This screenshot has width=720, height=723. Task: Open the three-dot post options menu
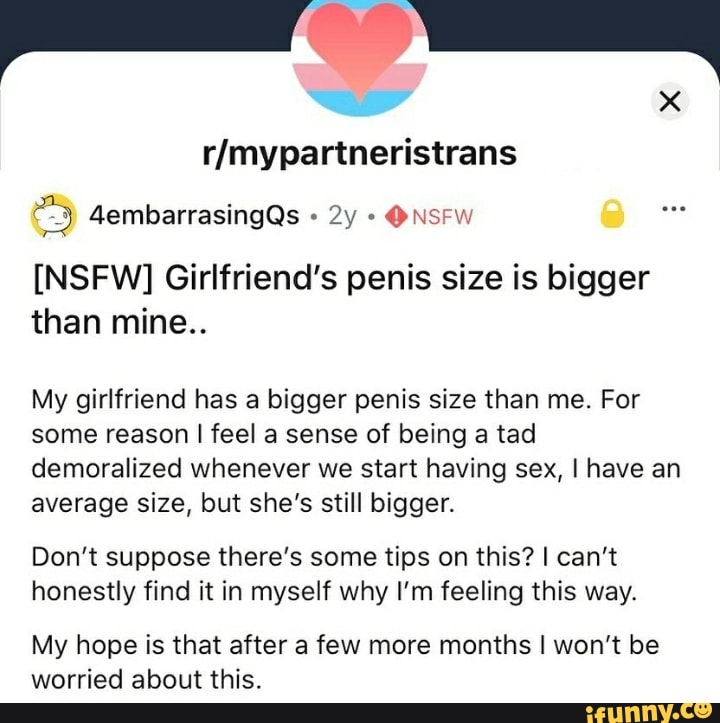pos(674,209)
